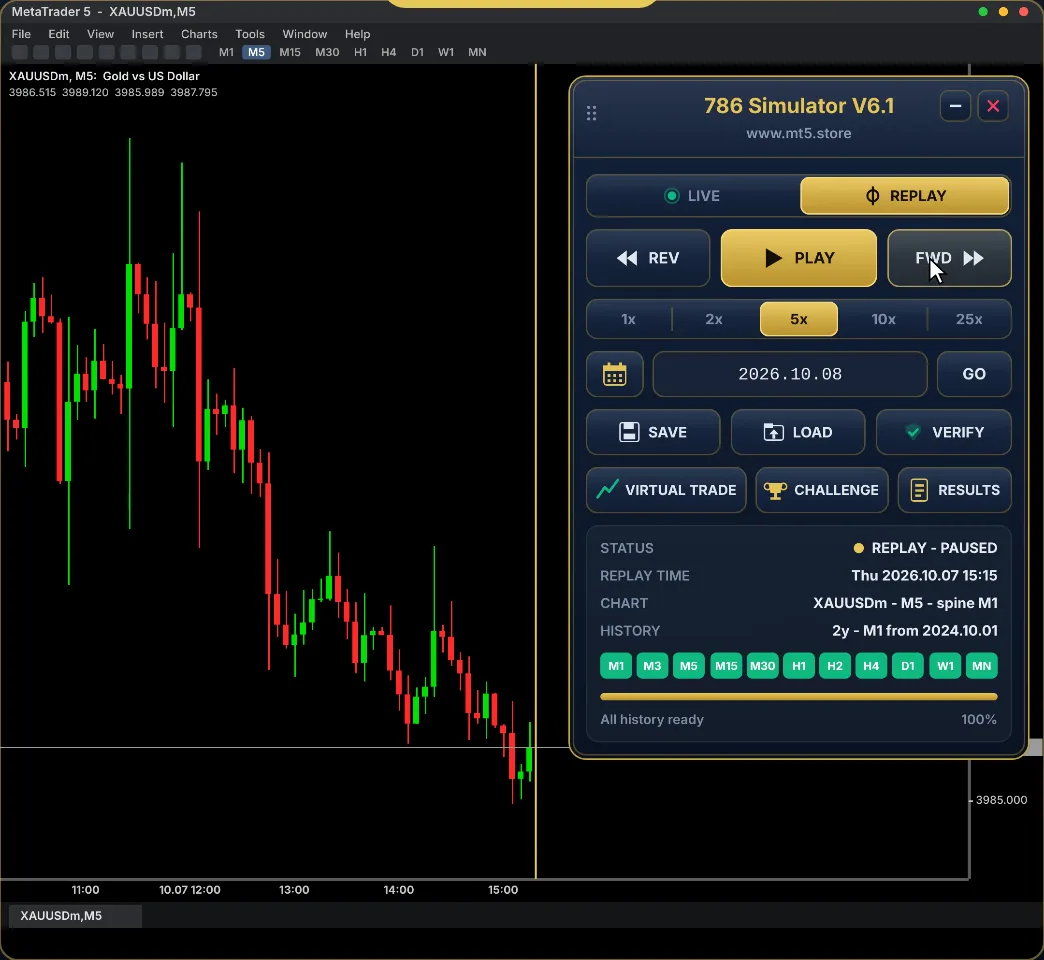Set replay speed to 10x
Viewport: 1044px width, 960px height.
click(884, 320)
